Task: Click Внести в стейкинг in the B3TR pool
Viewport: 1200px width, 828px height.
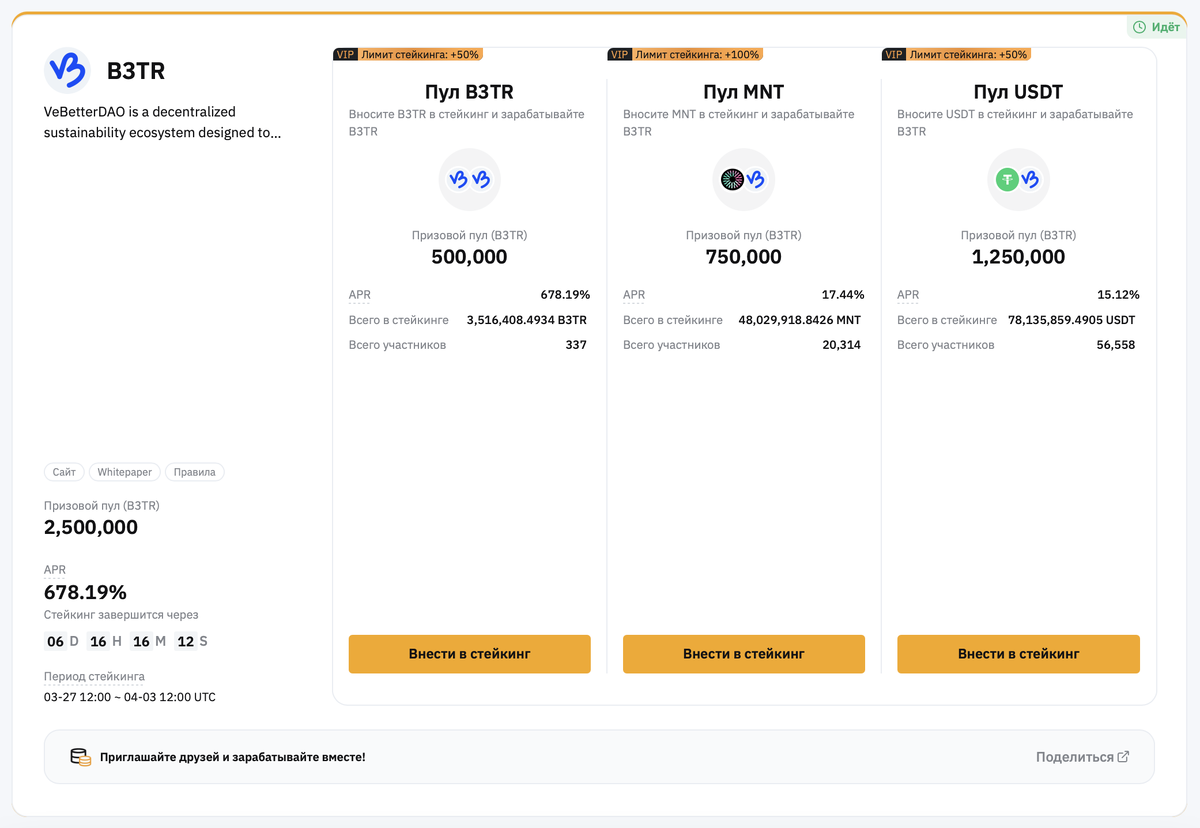Action: coord(469,653)
